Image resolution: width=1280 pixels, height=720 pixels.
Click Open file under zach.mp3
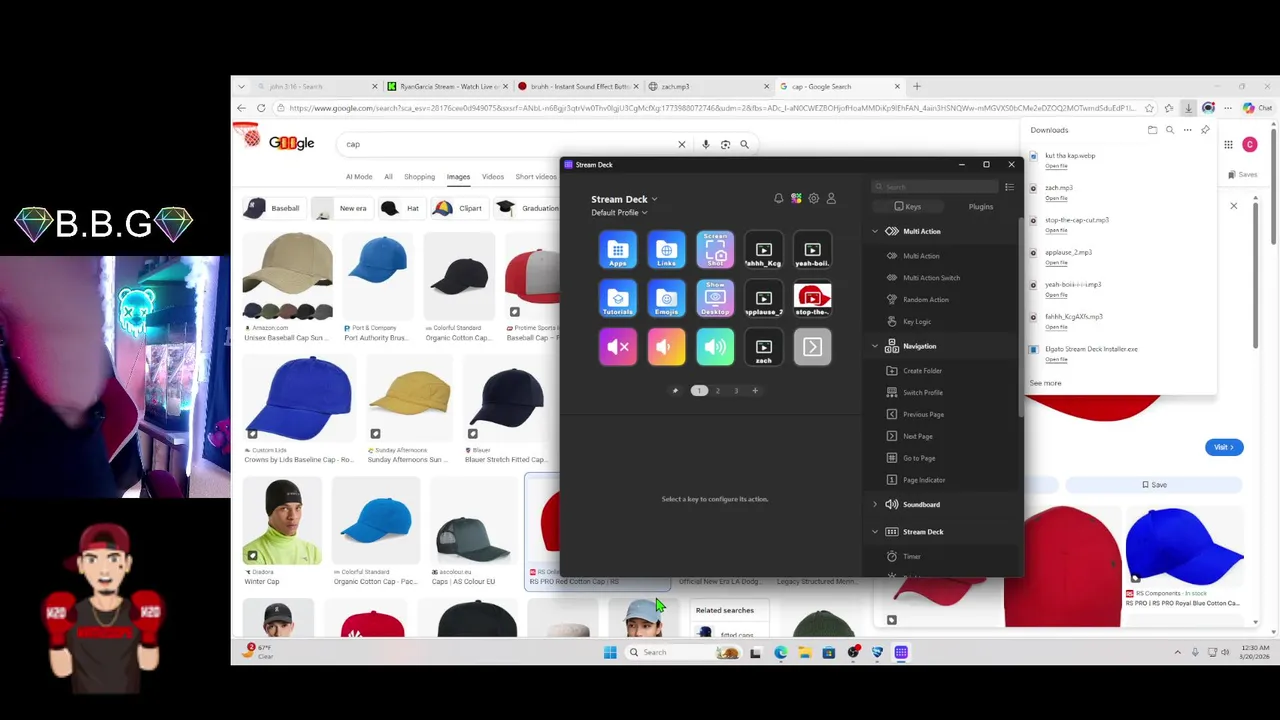click(x=1056, y=198)
